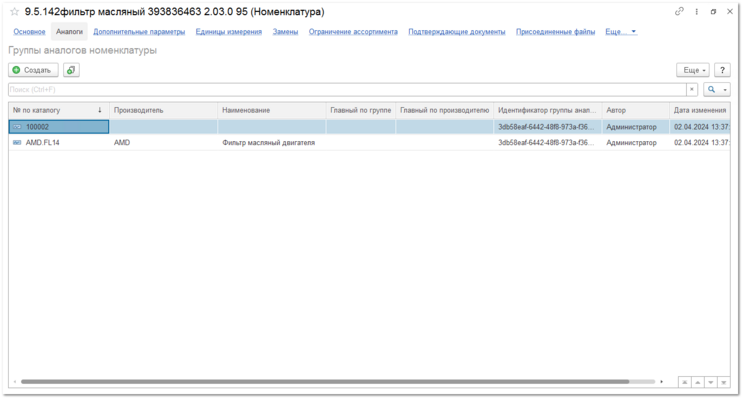Jump to first row with the top arrow
The height and width of the screenshot is (399, 743).
[x=685, y=382]
